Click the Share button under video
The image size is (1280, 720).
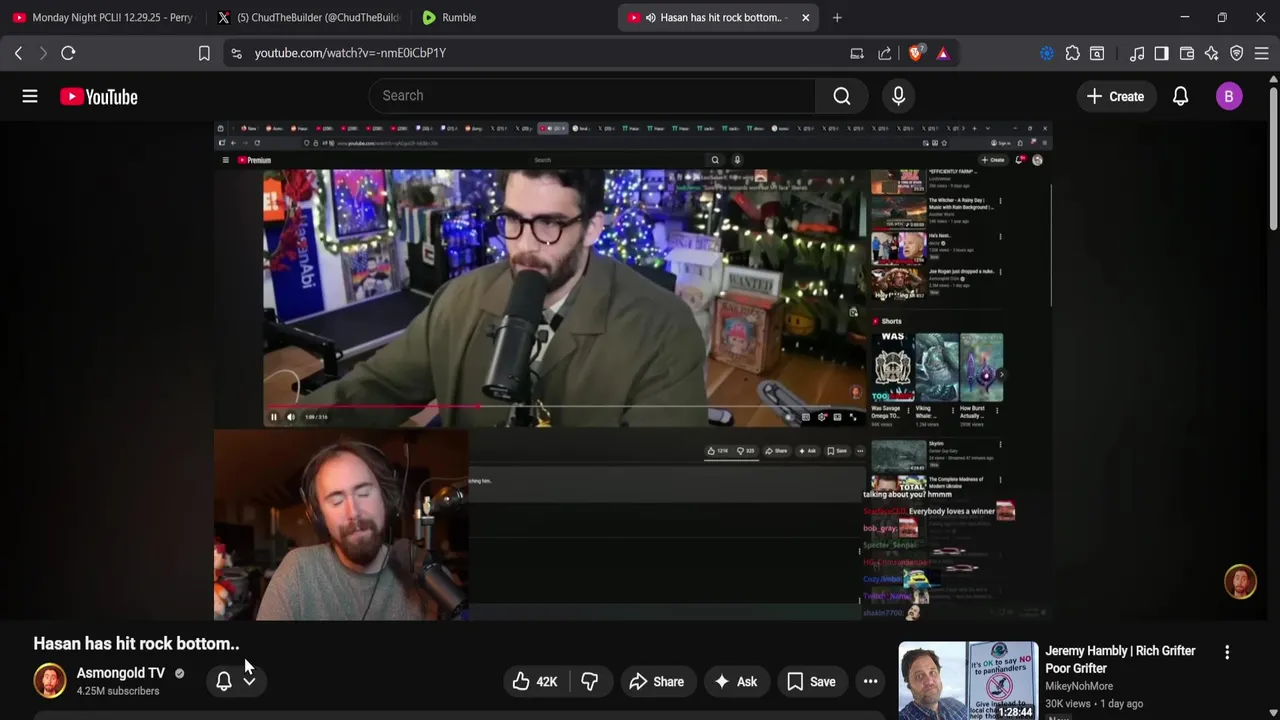pos(657,682)
